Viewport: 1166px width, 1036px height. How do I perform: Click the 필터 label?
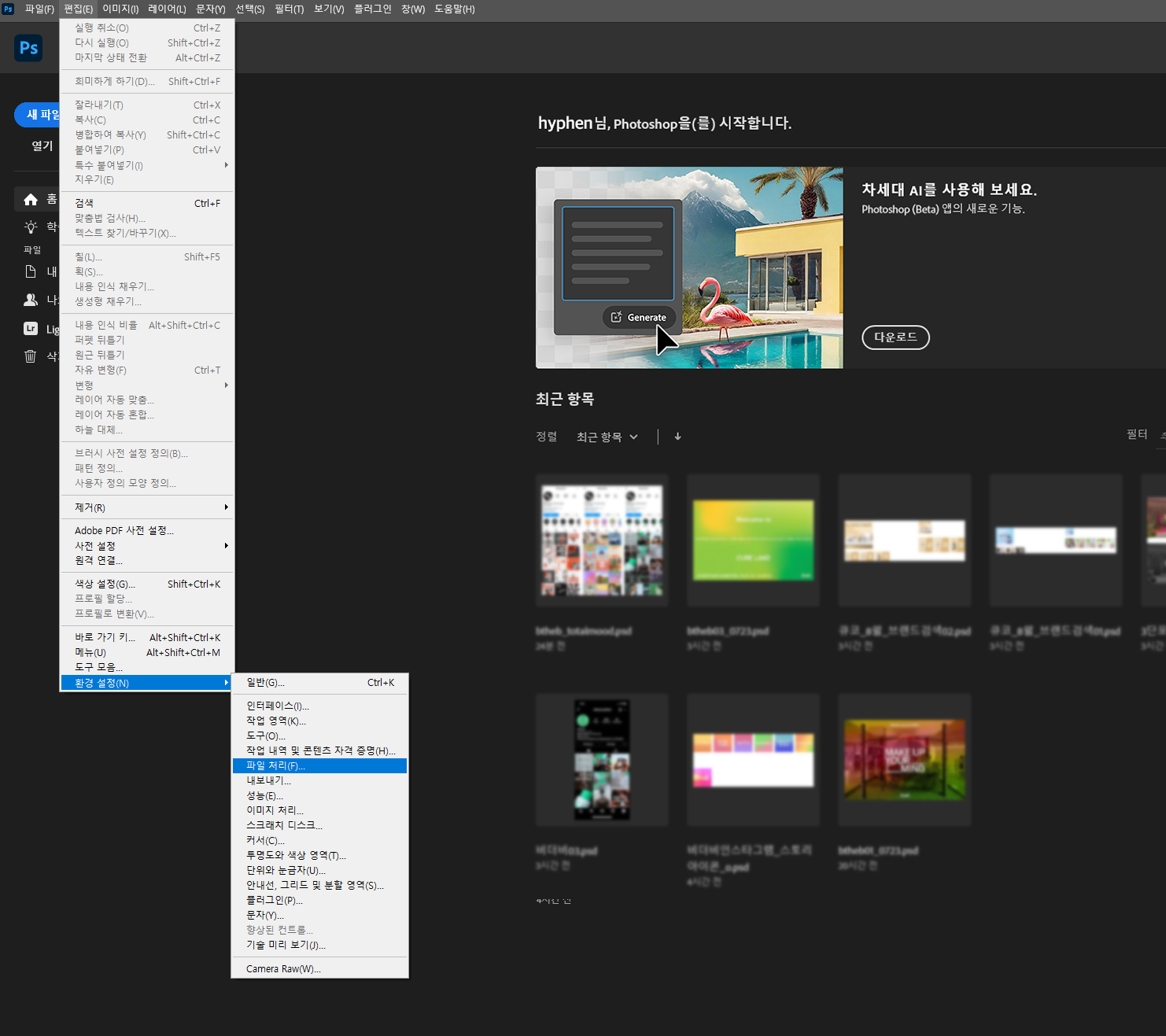click(1136, 434)
